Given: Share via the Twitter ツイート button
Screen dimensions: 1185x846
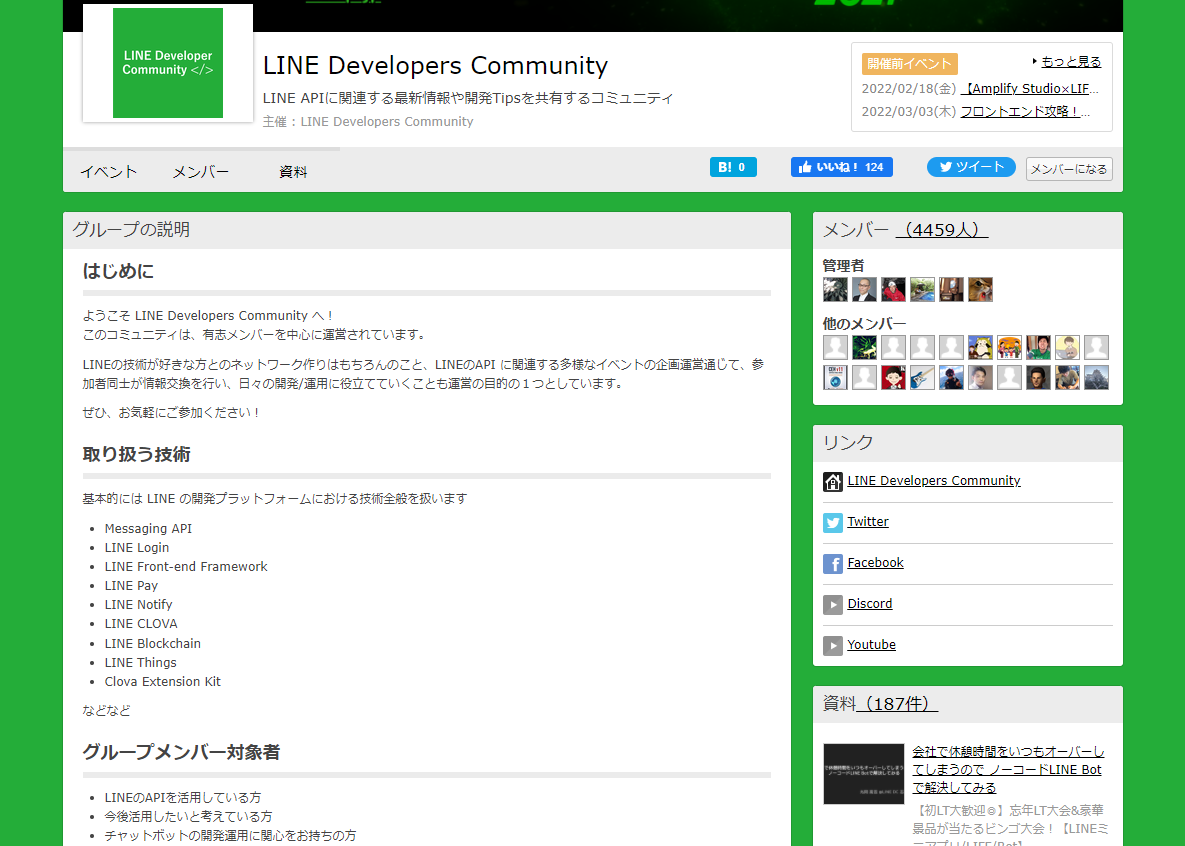Looking at the screenshot, I should click(971, 167).
